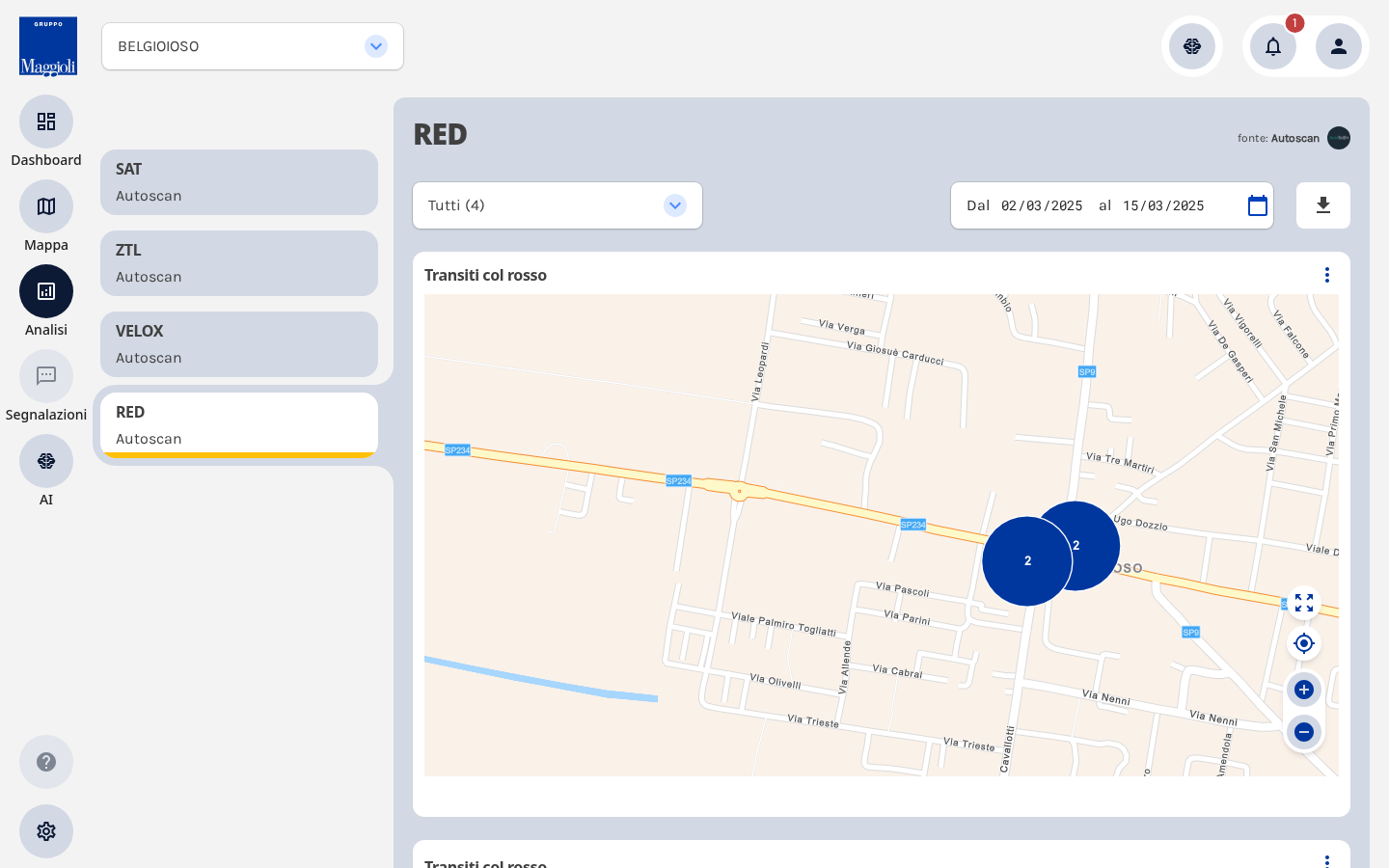This screenshot has height=868, width=1389.
Task: Click the RED page heading
Action: tap(440, 134)
